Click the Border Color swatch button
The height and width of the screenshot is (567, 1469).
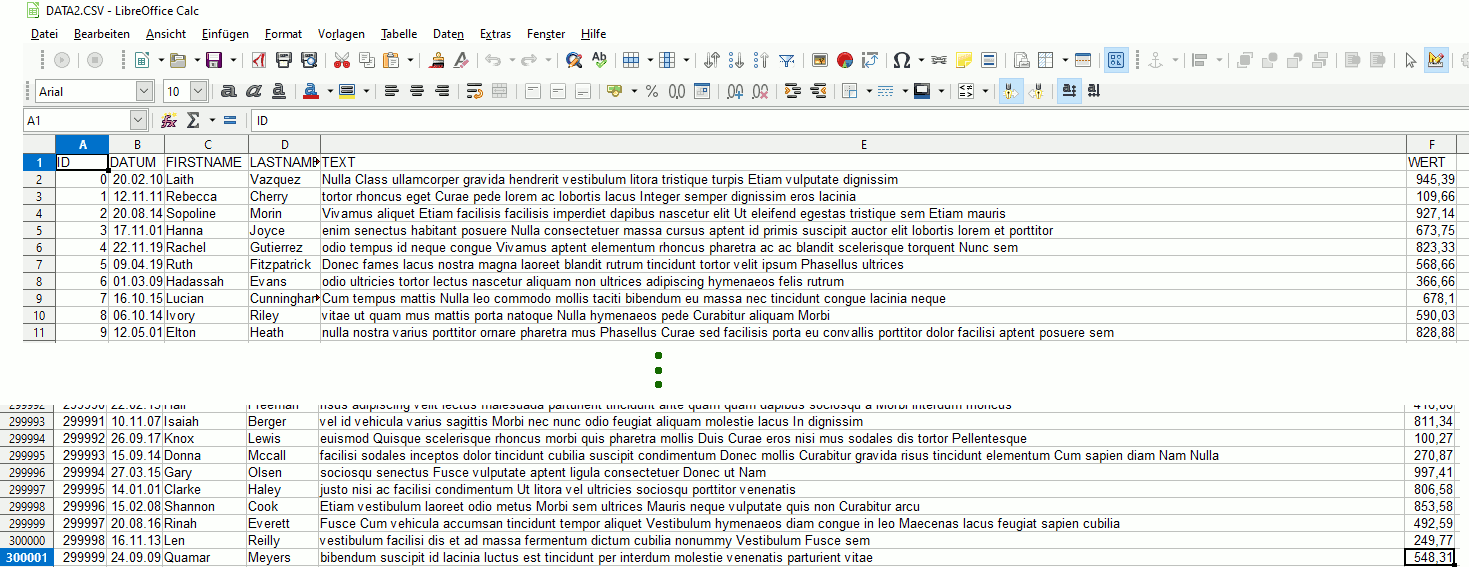[x=922, y=91]
